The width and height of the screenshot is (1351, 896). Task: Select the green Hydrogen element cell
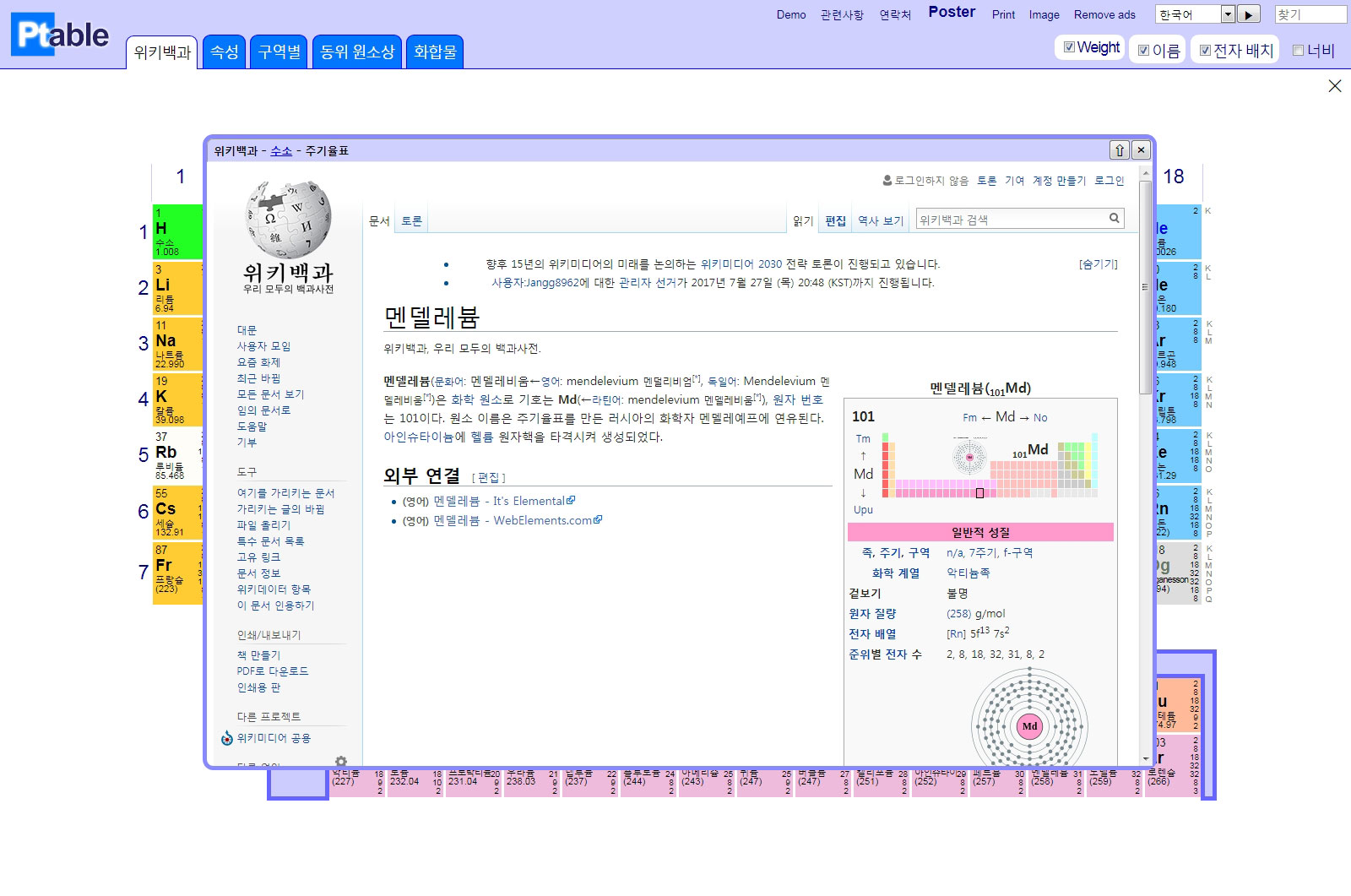177,231
